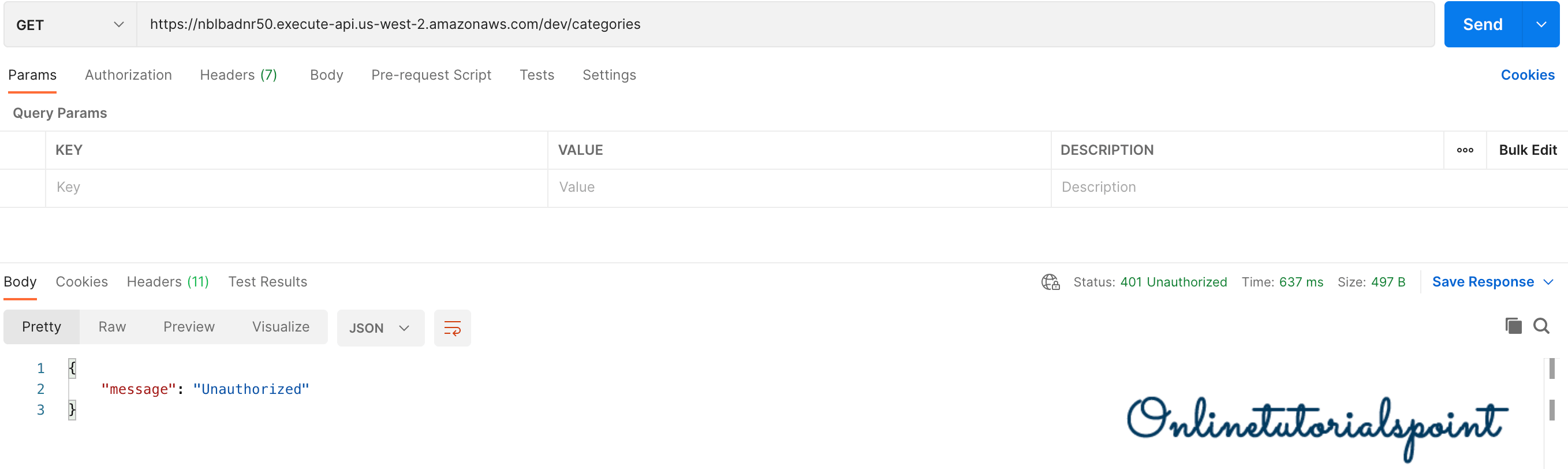Search the response using magnifier icon
The height and width of the screenshot is (469, 1568).
[x=1541, y=326]
